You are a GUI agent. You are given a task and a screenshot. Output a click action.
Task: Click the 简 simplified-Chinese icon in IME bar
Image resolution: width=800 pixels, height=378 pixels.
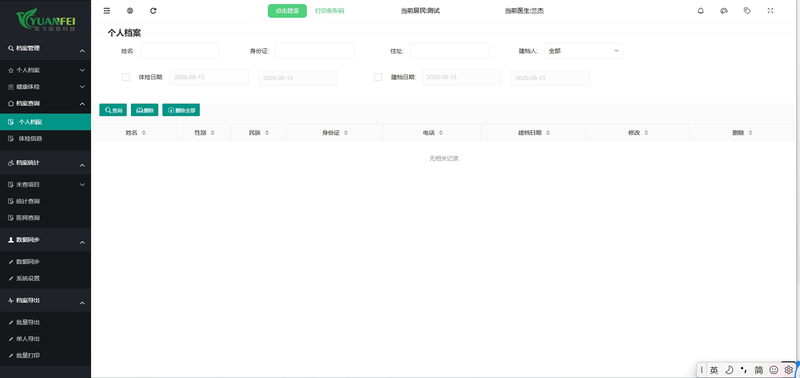tap(759, 370)
